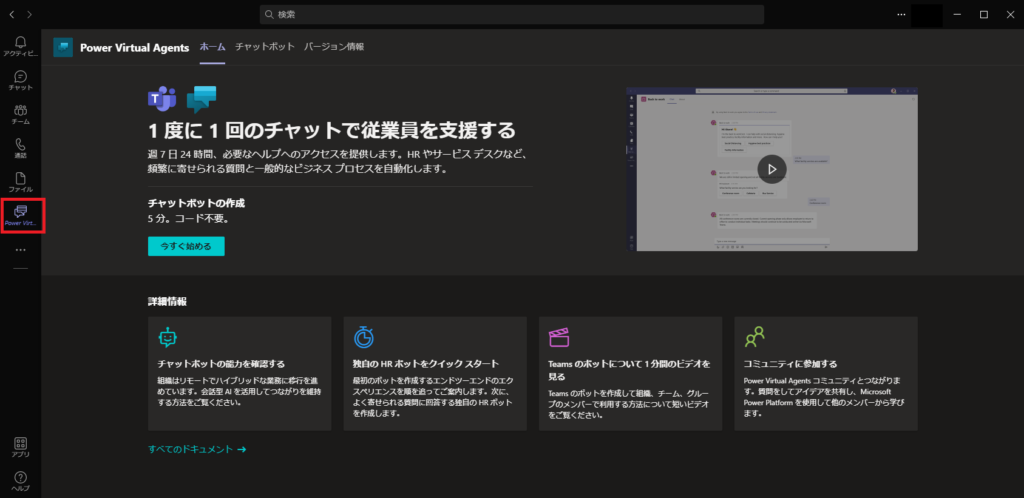Click the 1 度に 1 回のチャット headline

[332, 131]
